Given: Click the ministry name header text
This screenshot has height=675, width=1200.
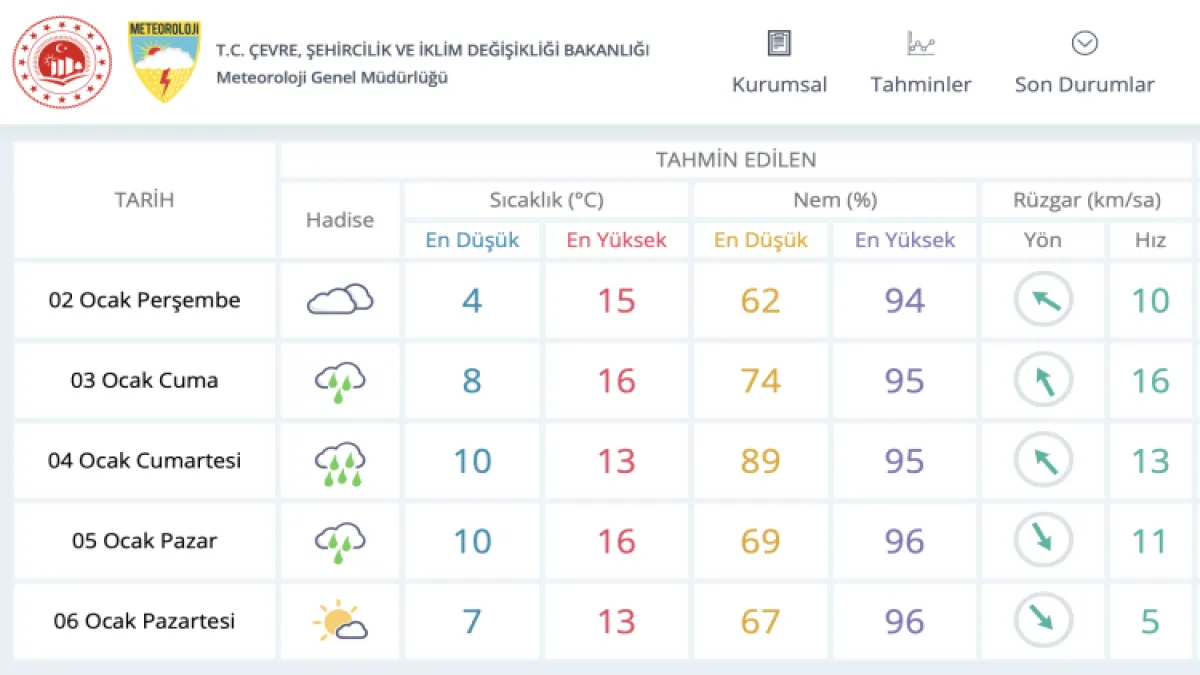Looking at the screenshot, I should (x=432, y=50).
